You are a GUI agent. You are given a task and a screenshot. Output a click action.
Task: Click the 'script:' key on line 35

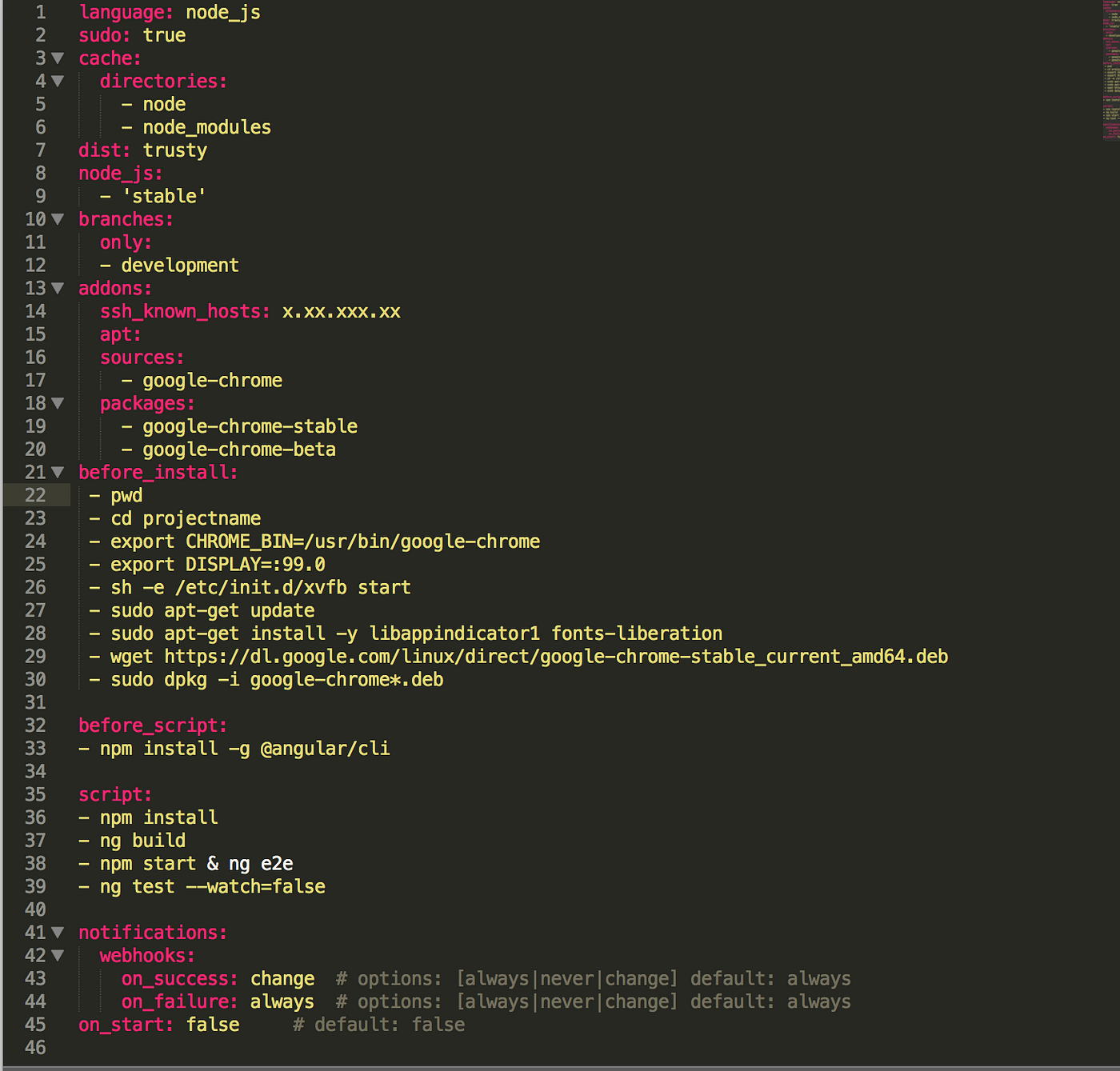click(x=115, y=795)
